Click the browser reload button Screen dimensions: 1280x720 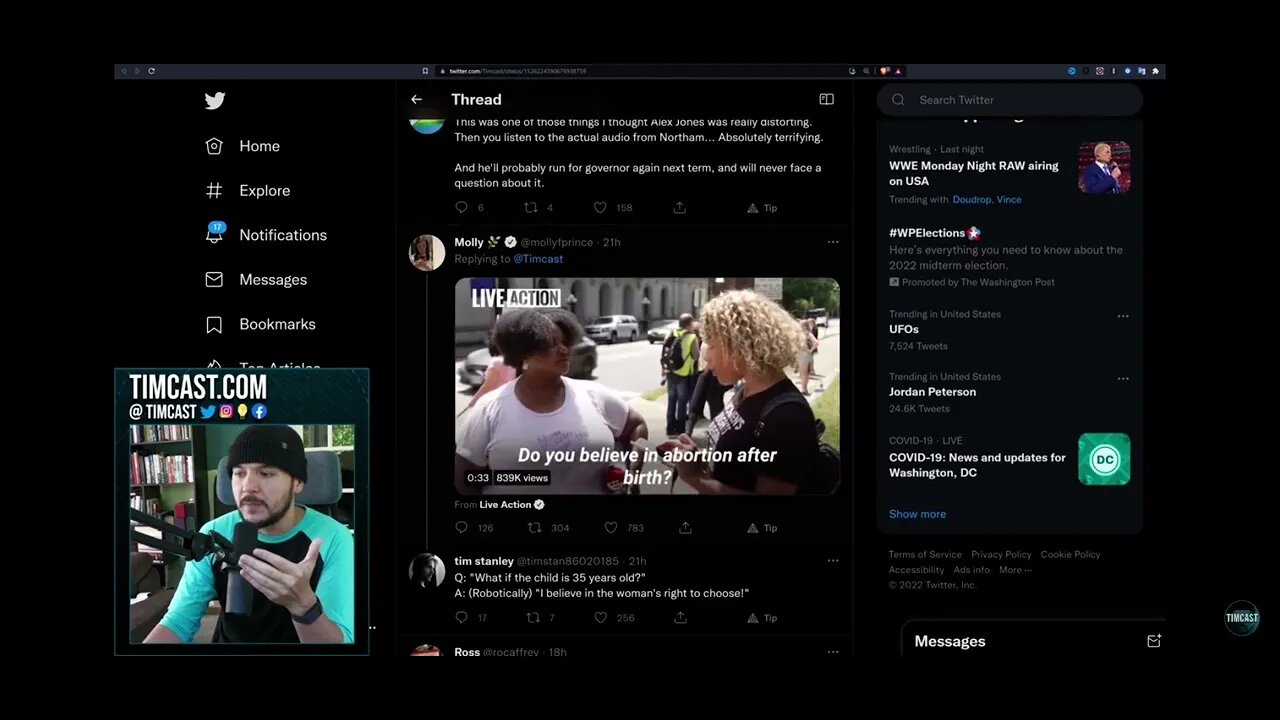pos(151,71)
